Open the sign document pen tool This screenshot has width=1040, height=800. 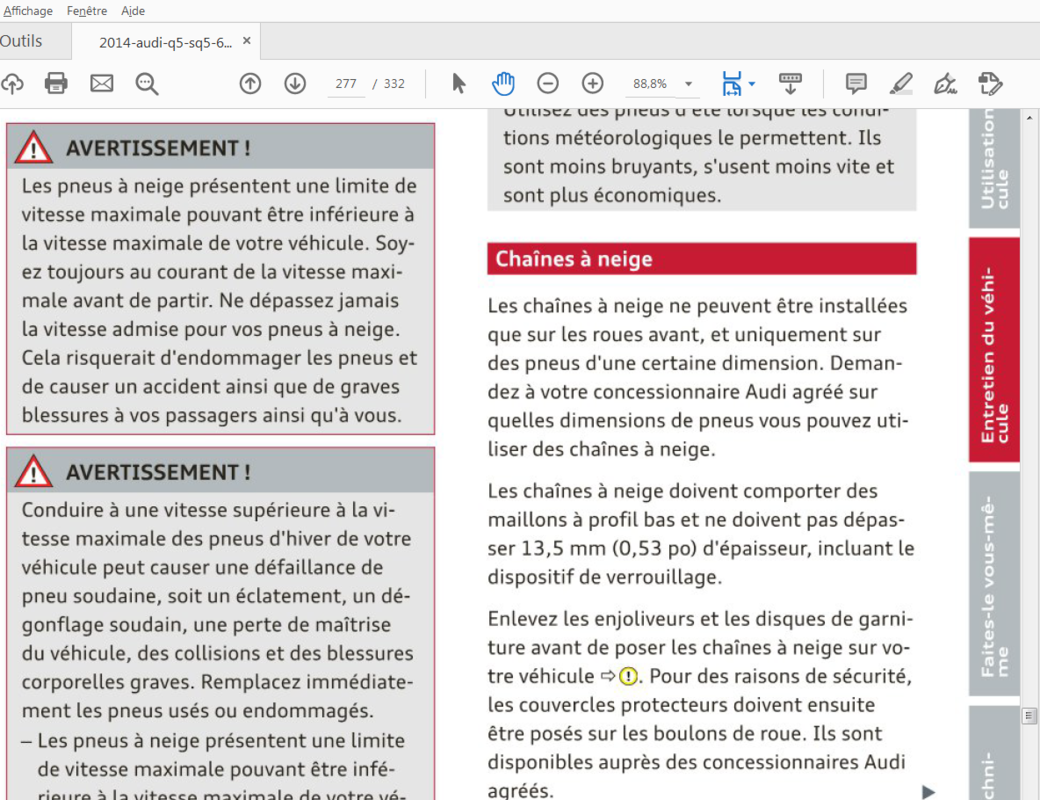click(x=945, y=83)
